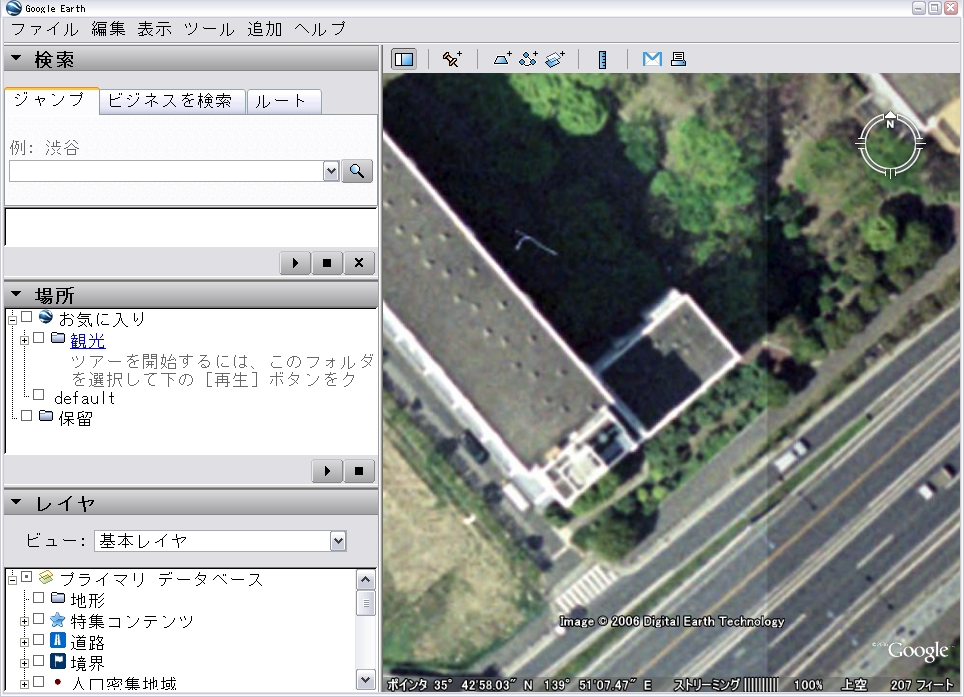The image size is (964, 697).
Task: Click the プライマリ データベース layers icon
Action: [45, 577]
